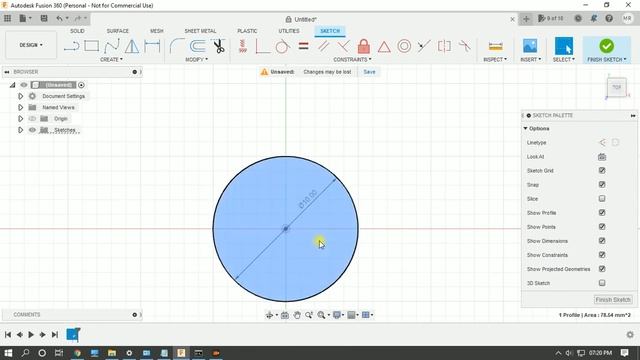Switch to the SOLID tab
The width and height of the screenshot is (640, 360).
click(77, 31)
